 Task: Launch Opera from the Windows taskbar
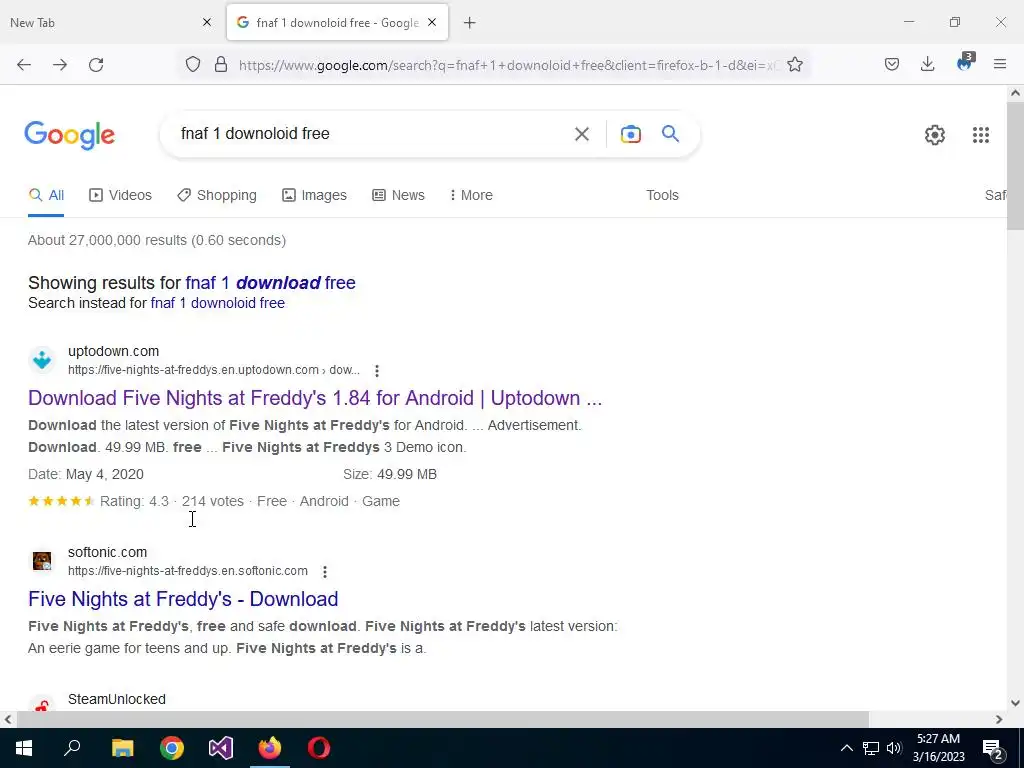point(319,747)
